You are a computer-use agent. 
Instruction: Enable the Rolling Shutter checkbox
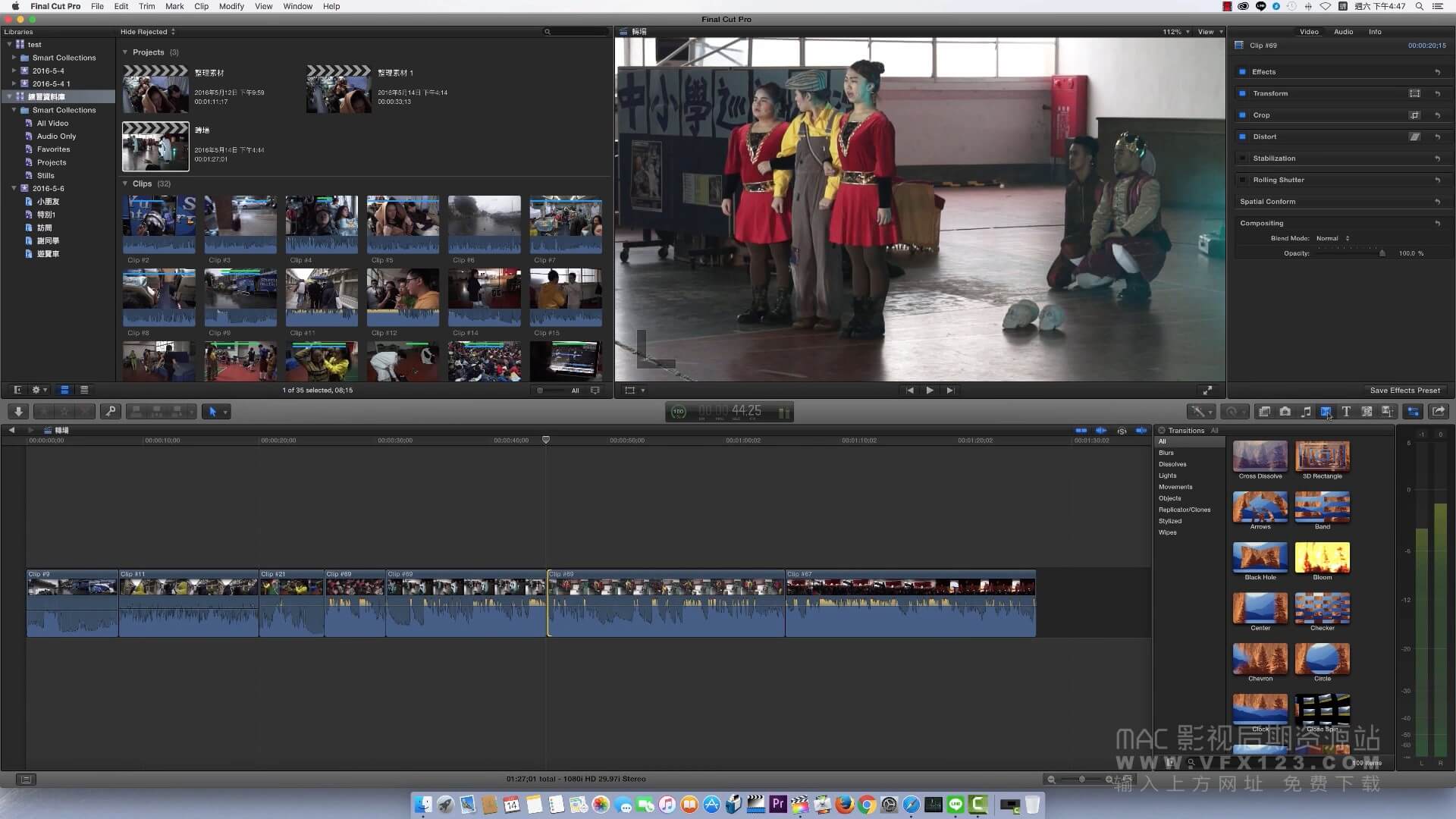tap(1242, 180)
